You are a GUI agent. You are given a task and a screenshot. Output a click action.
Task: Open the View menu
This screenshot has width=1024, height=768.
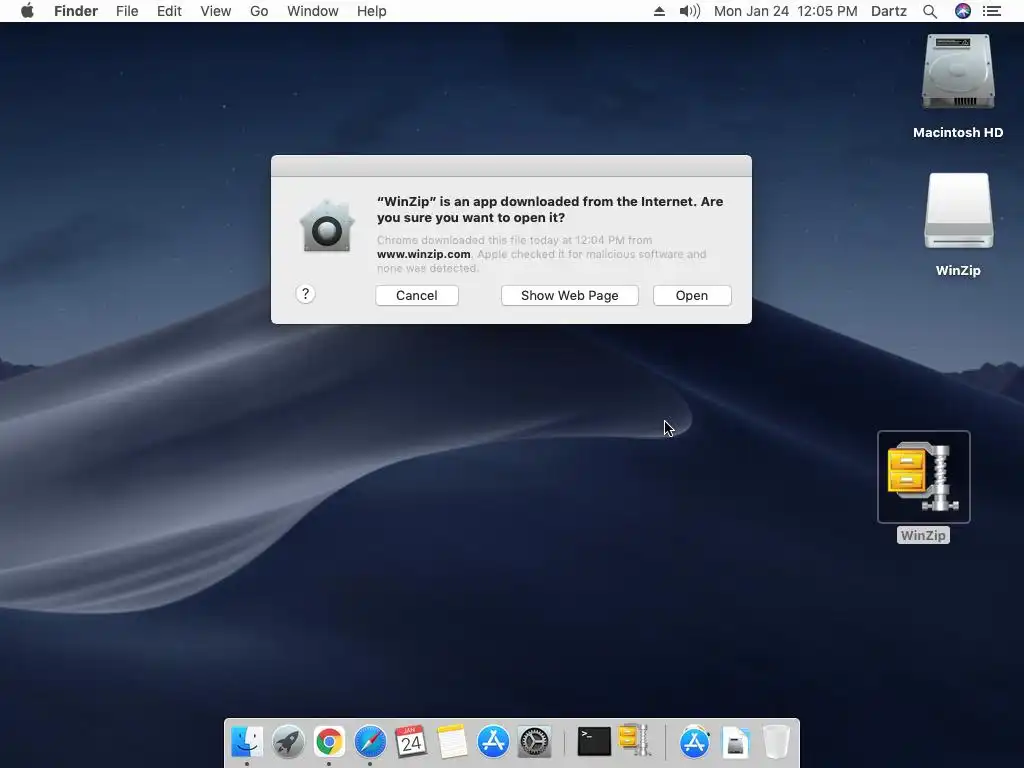pyautogui.click(x=216, y=11)
